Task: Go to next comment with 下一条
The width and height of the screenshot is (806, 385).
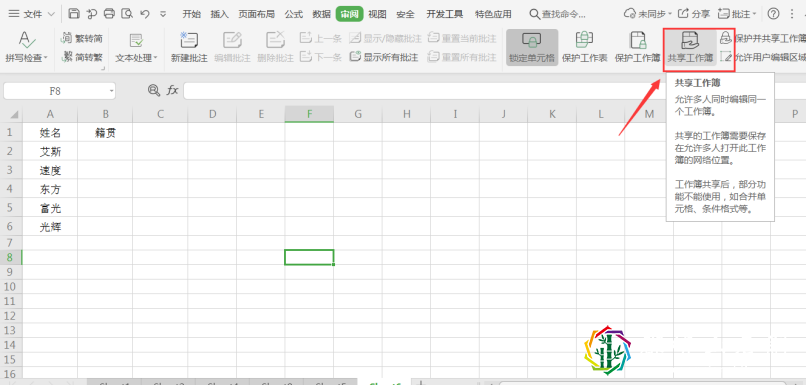Action: 321,57
